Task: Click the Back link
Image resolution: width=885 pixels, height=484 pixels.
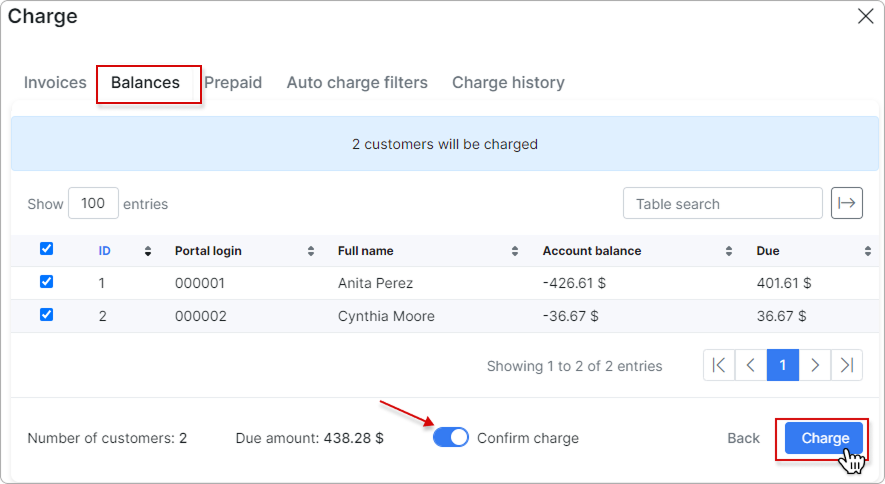Action: pyautogui.click(x=743, y=438)
